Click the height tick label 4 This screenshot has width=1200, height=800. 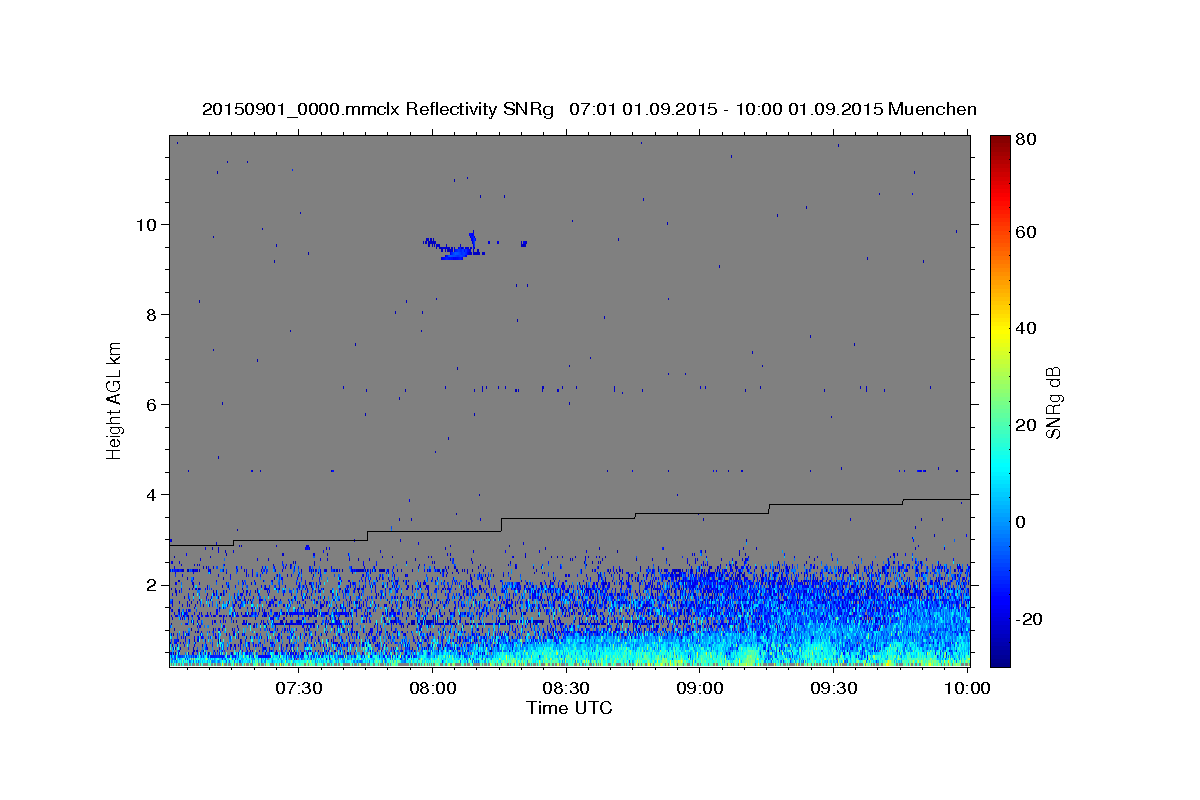click(x=151, y=495)
